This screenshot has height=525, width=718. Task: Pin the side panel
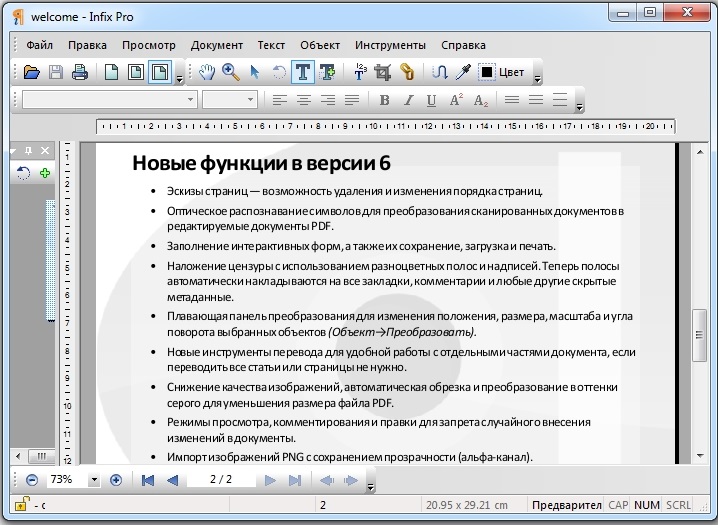28,150
